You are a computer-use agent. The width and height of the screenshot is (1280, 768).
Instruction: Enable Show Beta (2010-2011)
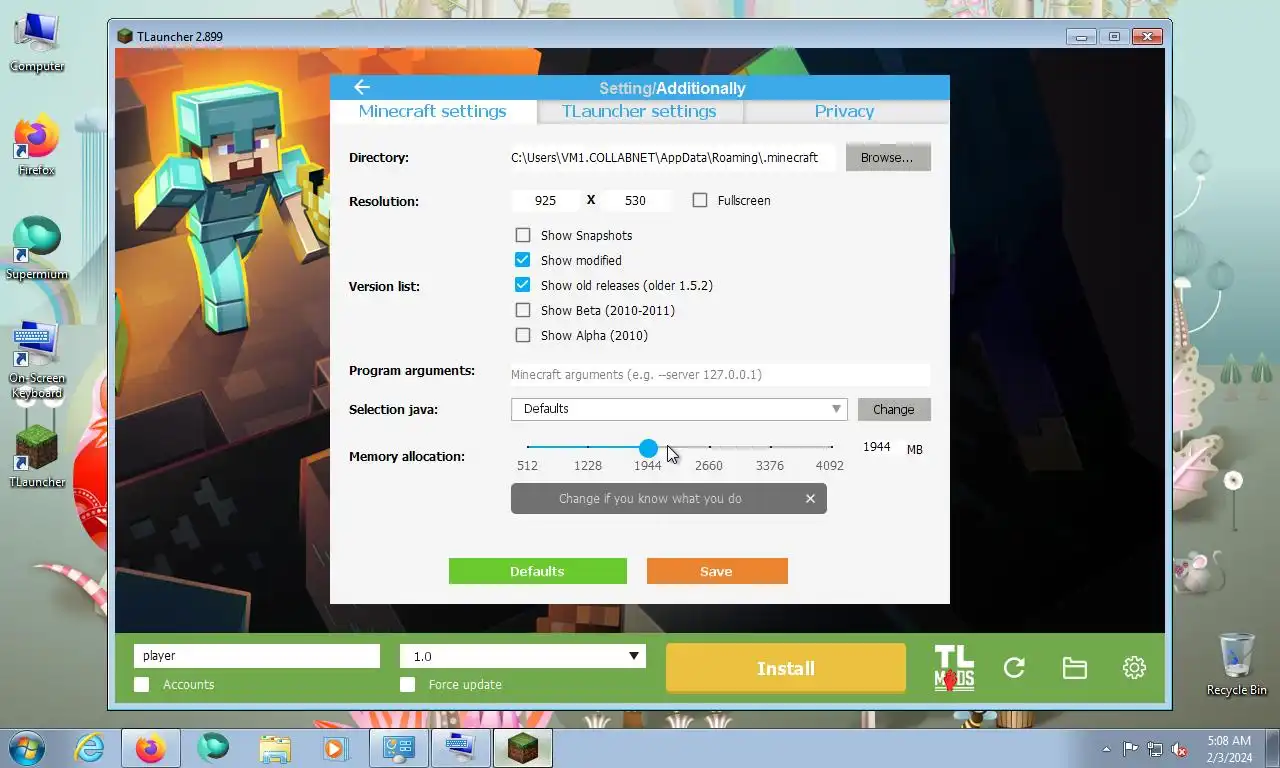coord(523,310)
